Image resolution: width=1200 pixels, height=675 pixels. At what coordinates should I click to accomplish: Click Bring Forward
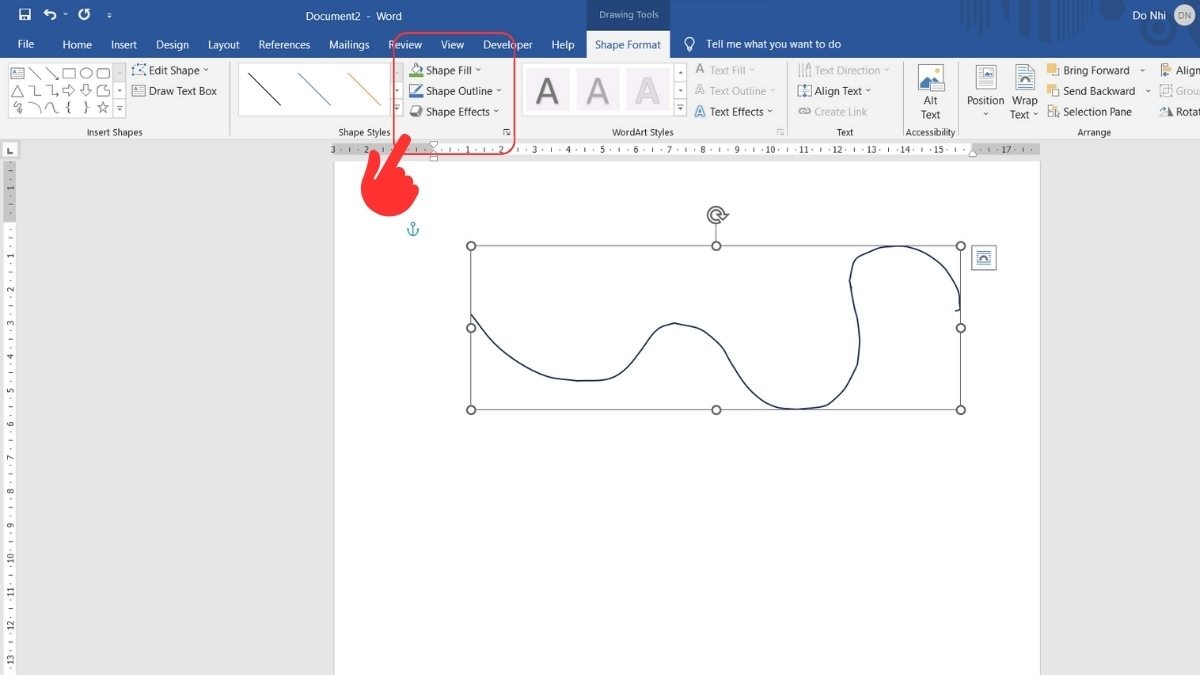point(1088,70)
